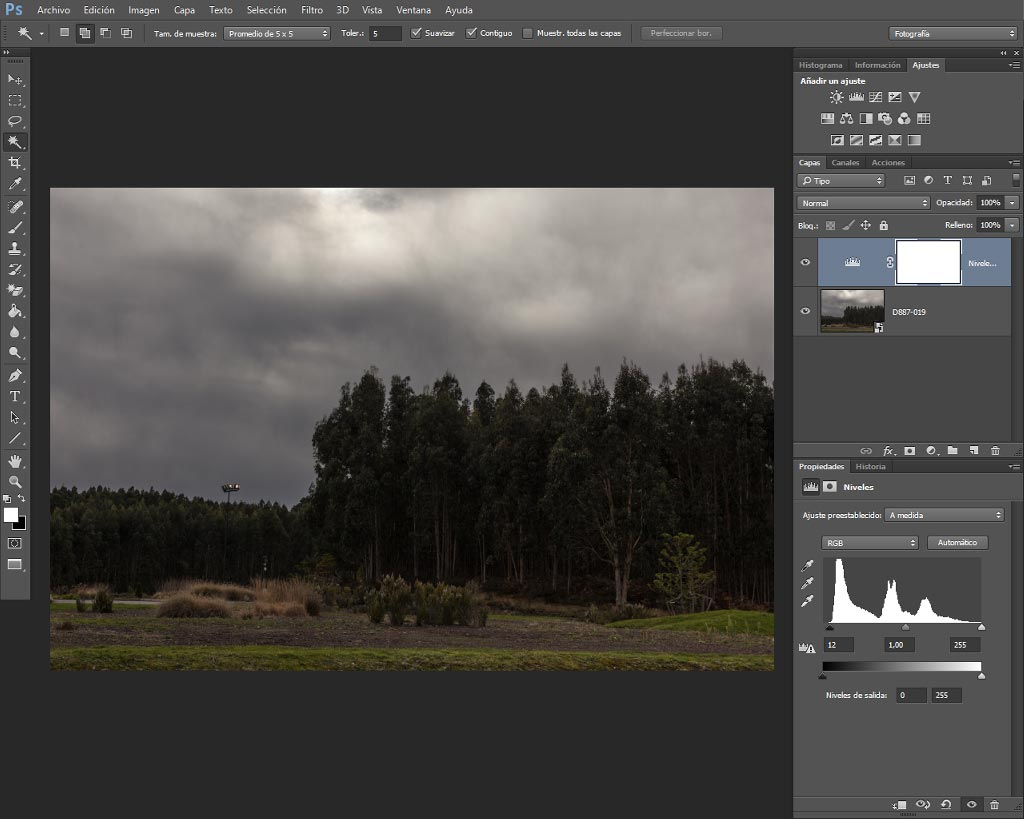This screenshot has width=1024, height=819.
Task: Select the Pen tool
Action: point(15,376)
